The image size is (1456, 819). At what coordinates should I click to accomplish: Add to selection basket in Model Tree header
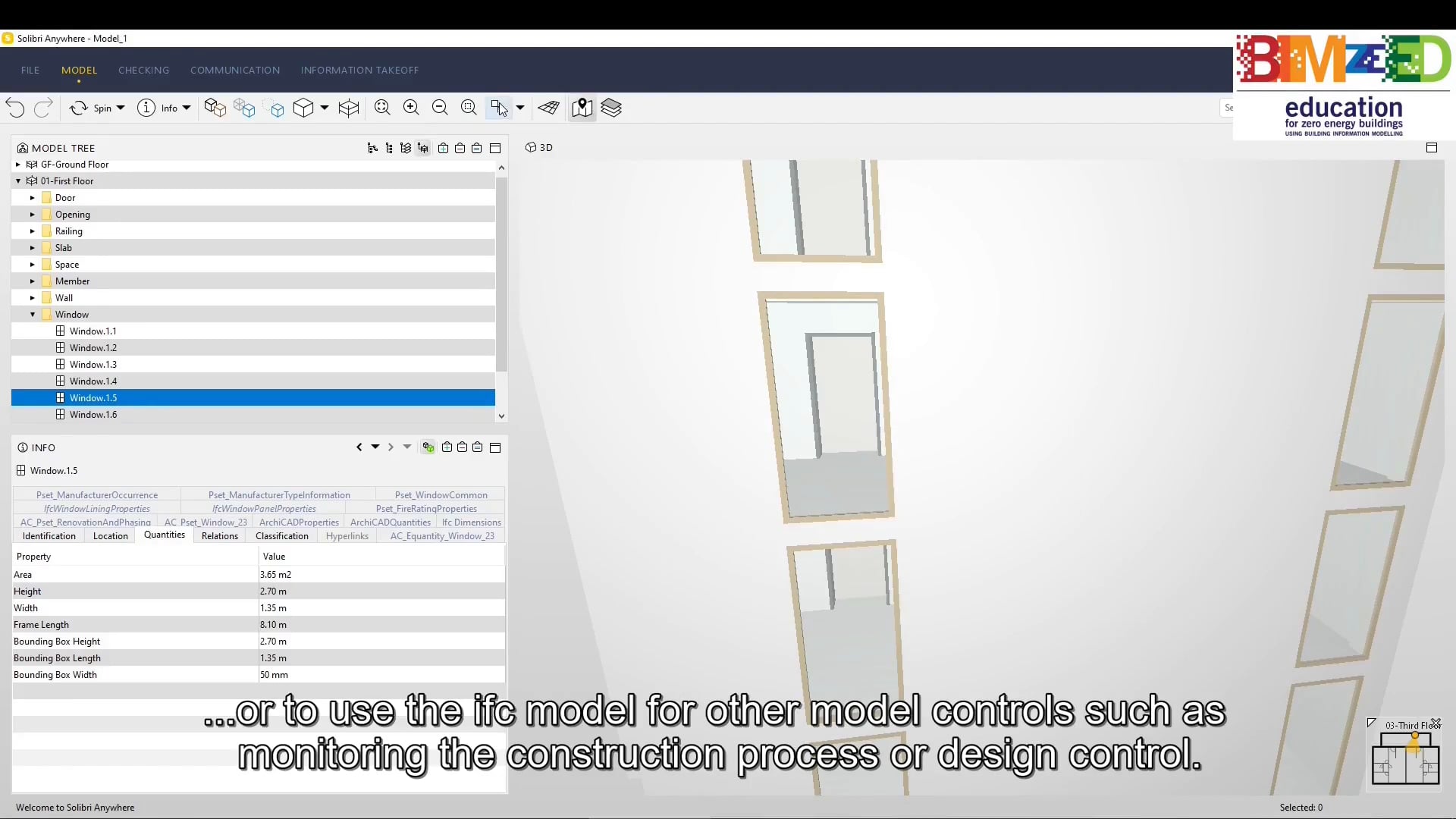443,148
